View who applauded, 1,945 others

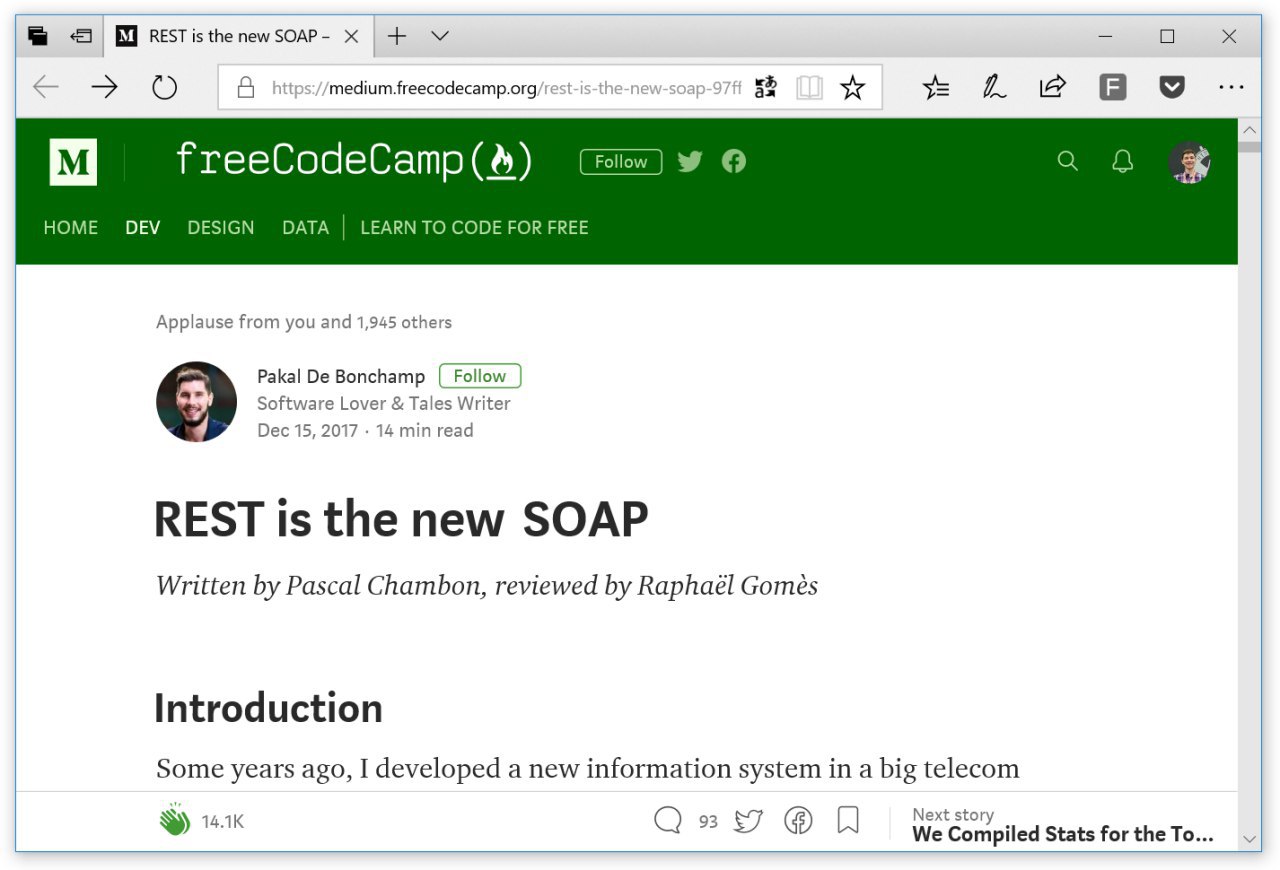pyautogui.click(x=404, y=322)
